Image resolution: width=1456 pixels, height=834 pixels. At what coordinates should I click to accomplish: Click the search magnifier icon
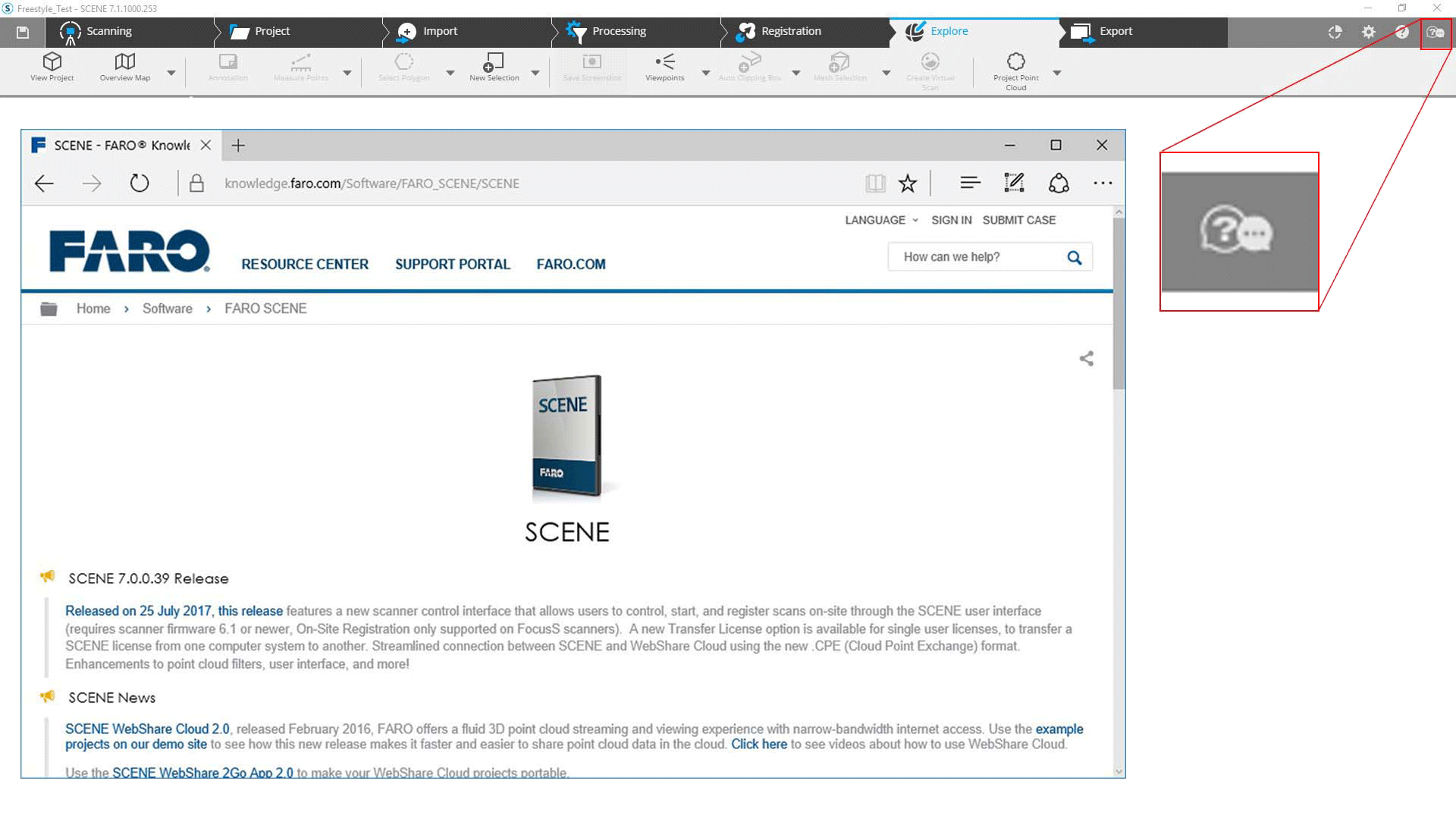coord(1074,257)
